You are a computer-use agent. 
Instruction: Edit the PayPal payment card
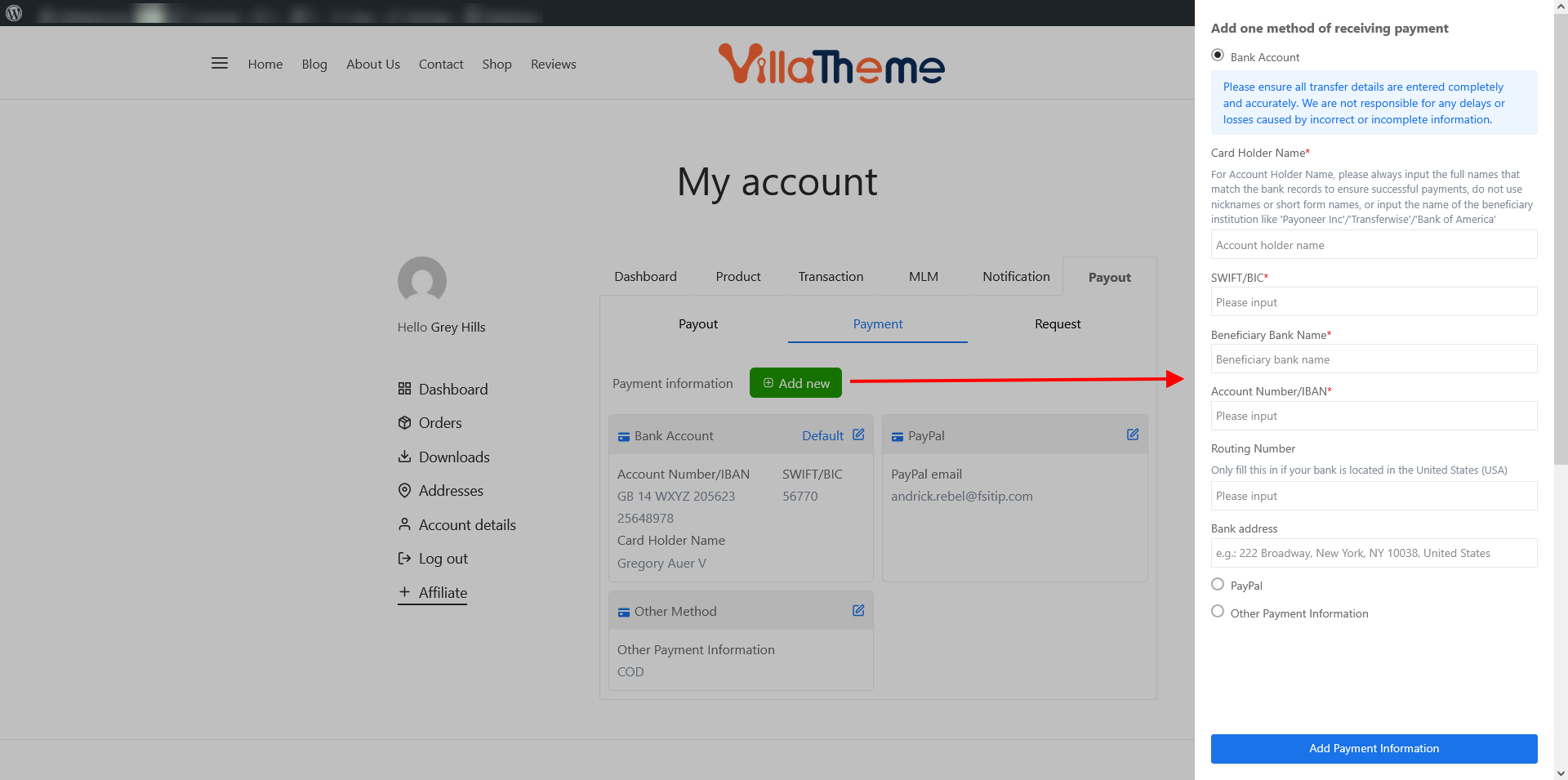(x=1133, y=435)
